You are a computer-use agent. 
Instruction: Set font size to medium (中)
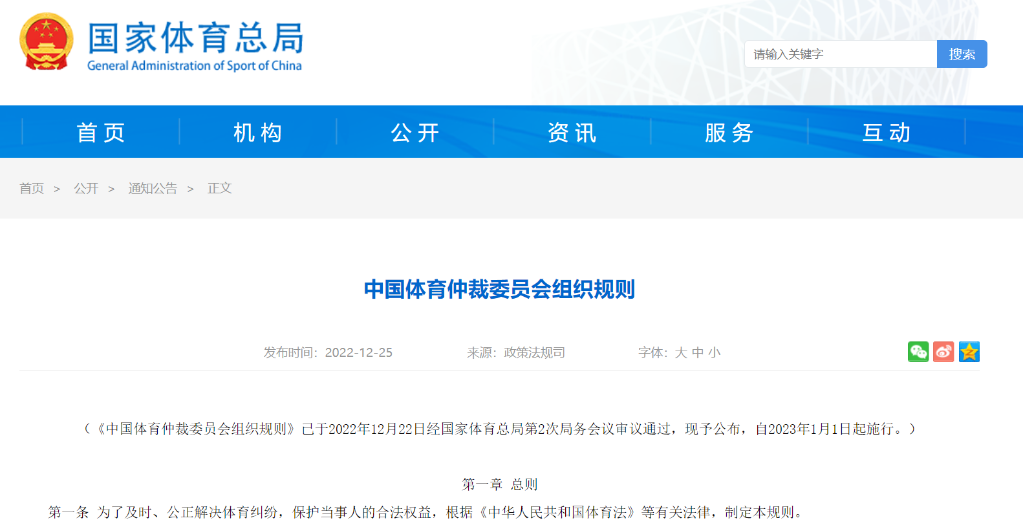698,353
